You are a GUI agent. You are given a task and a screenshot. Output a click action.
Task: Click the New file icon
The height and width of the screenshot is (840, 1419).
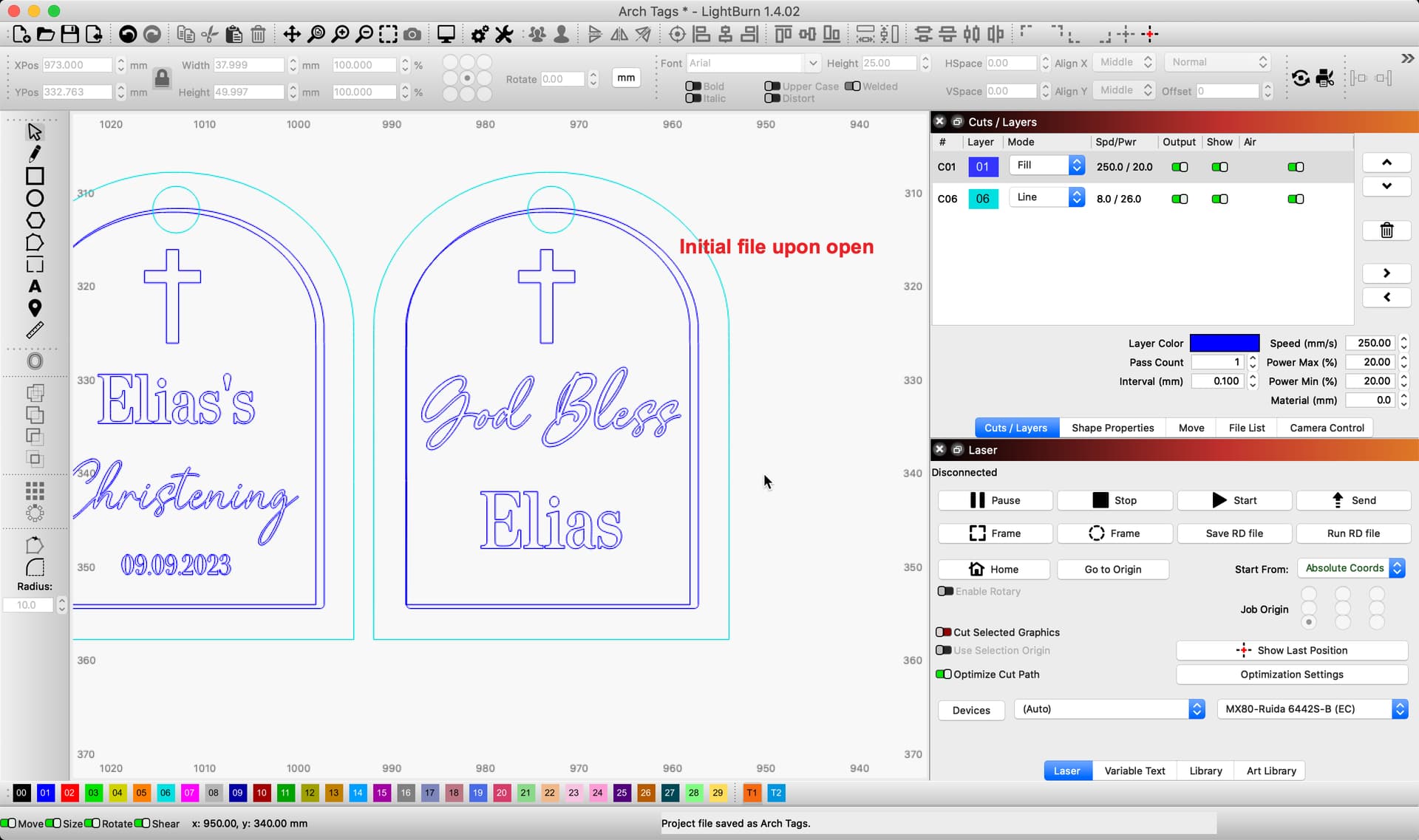tap(21, 34)
